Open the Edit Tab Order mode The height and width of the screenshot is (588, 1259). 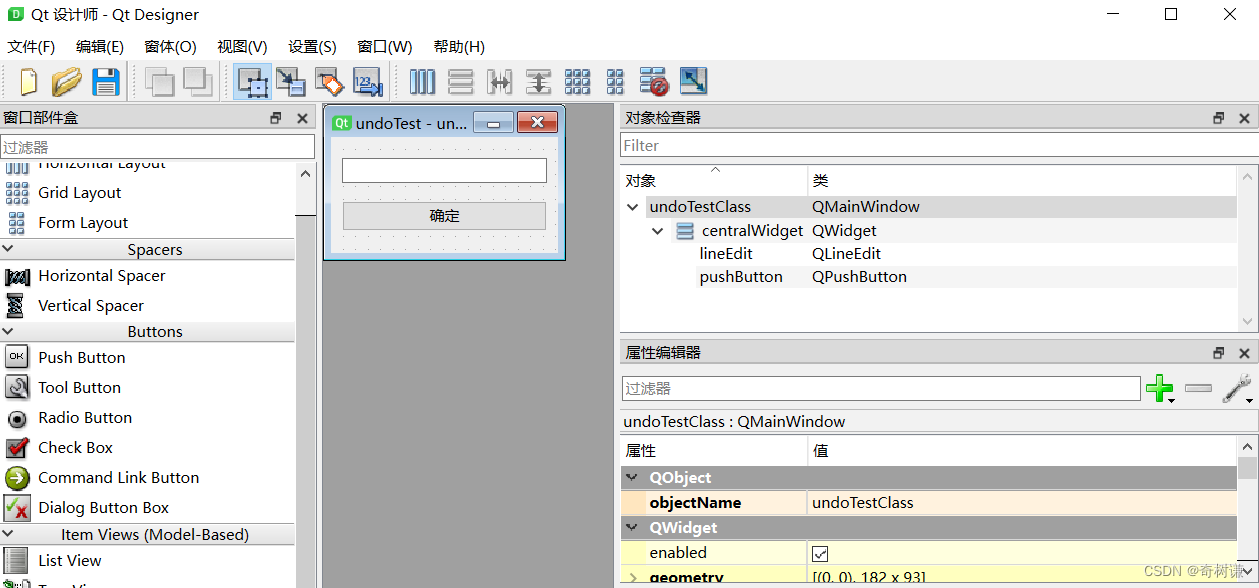[367, 81]
